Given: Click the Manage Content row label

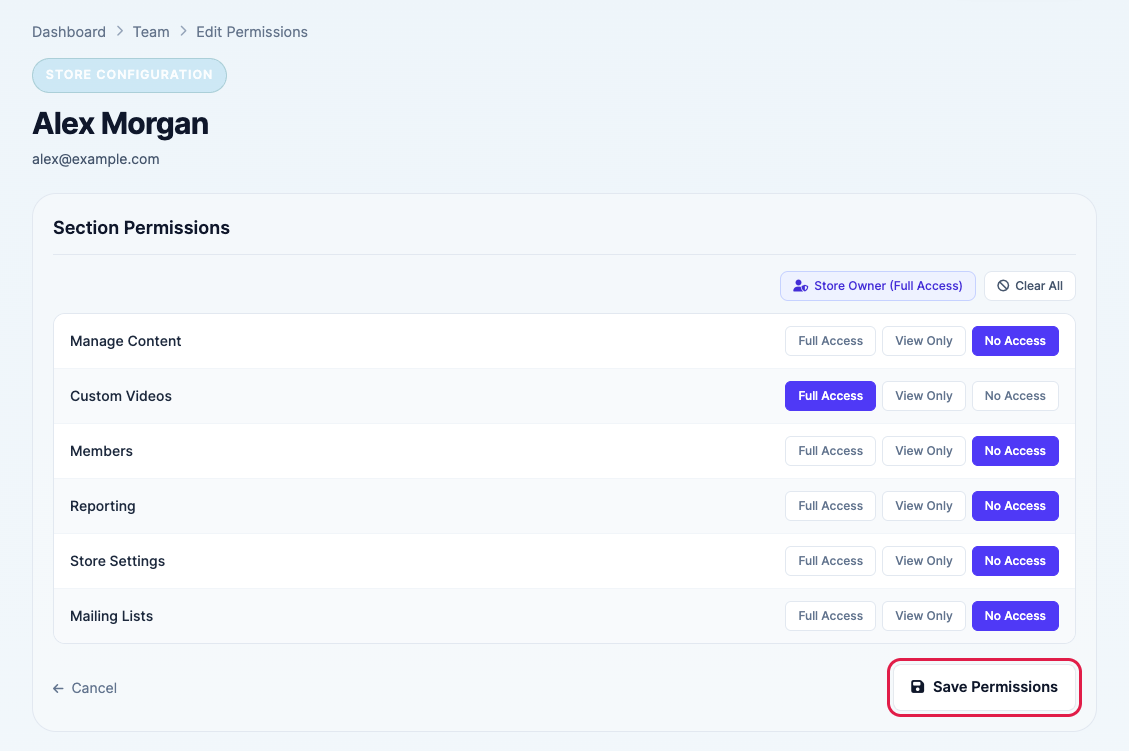Looking at the screenshot, I should [x=125, y=341].
